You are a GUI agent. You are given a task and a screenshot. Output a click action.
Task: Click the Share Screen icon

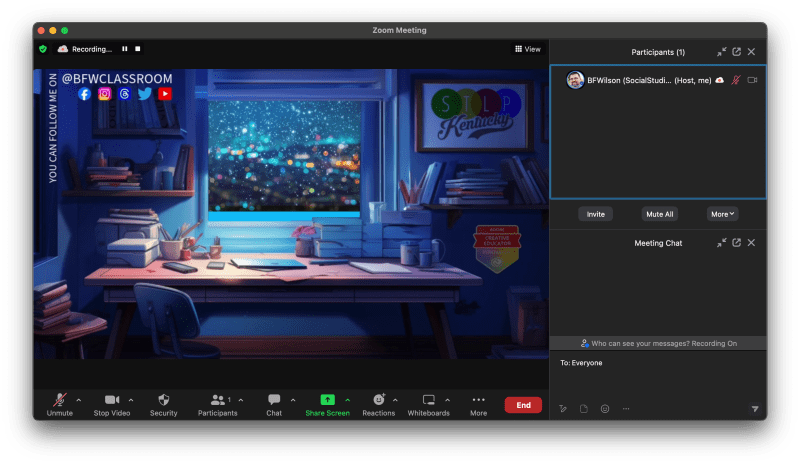pyautogui.click(x=327, y=400)
